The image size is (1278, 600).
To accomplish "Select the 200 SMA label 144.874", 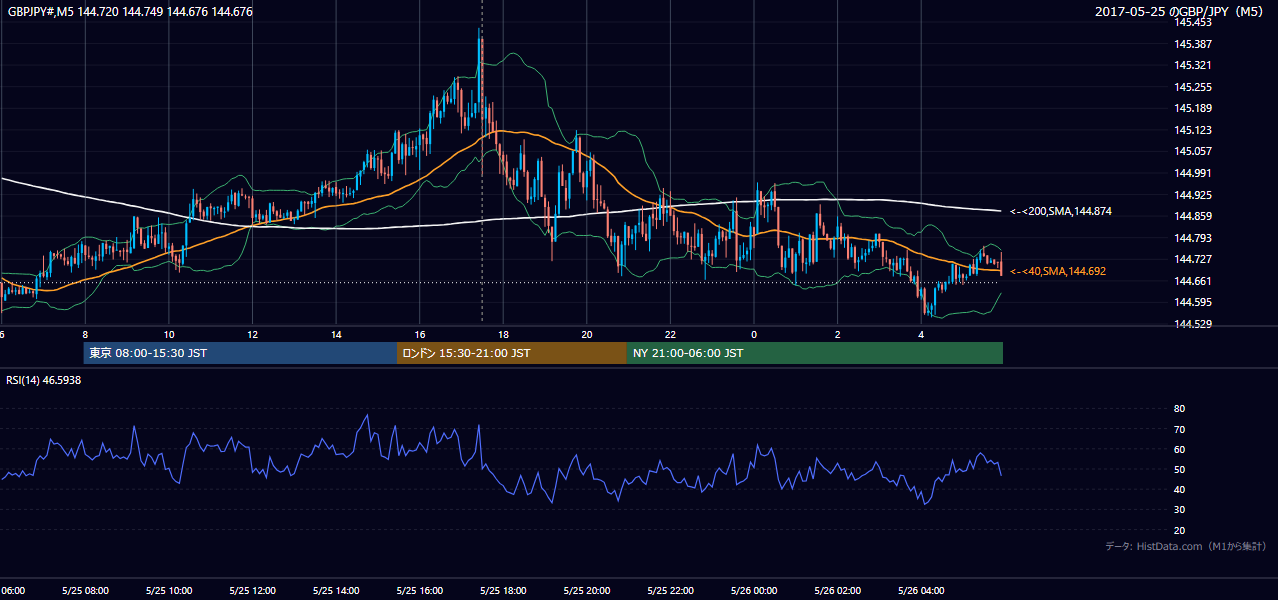I will click(1061, 211).
